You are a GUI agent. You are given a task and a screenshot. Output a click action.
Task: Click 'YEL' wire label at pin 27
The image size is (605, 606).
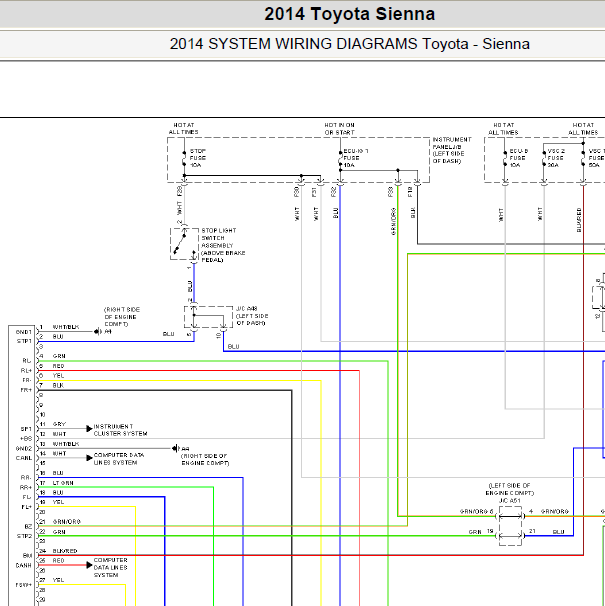pyautogui.click(x=58, y=580)
